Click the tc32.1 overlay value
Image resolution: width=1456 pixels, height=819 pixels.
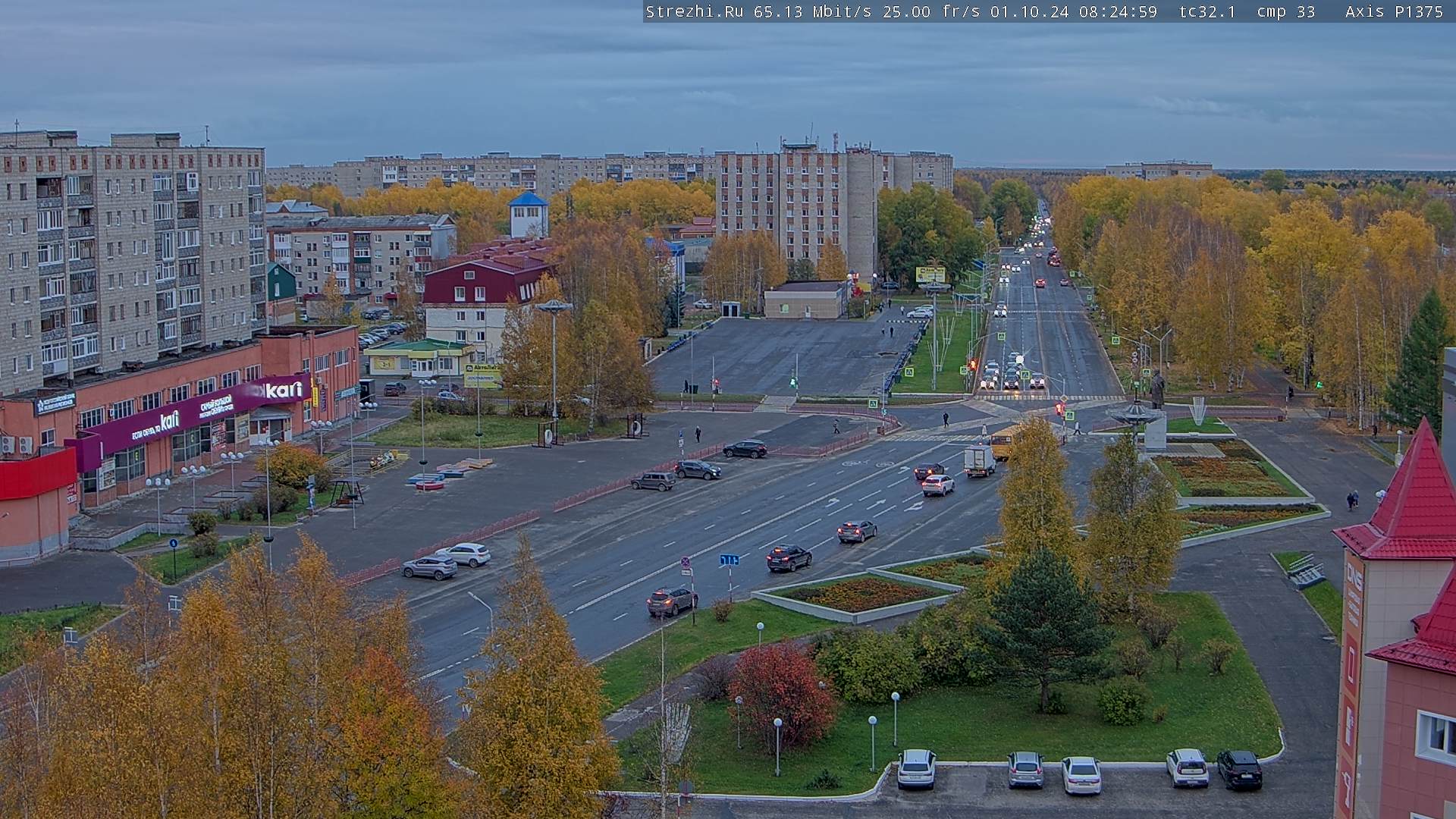[1207, 11]
